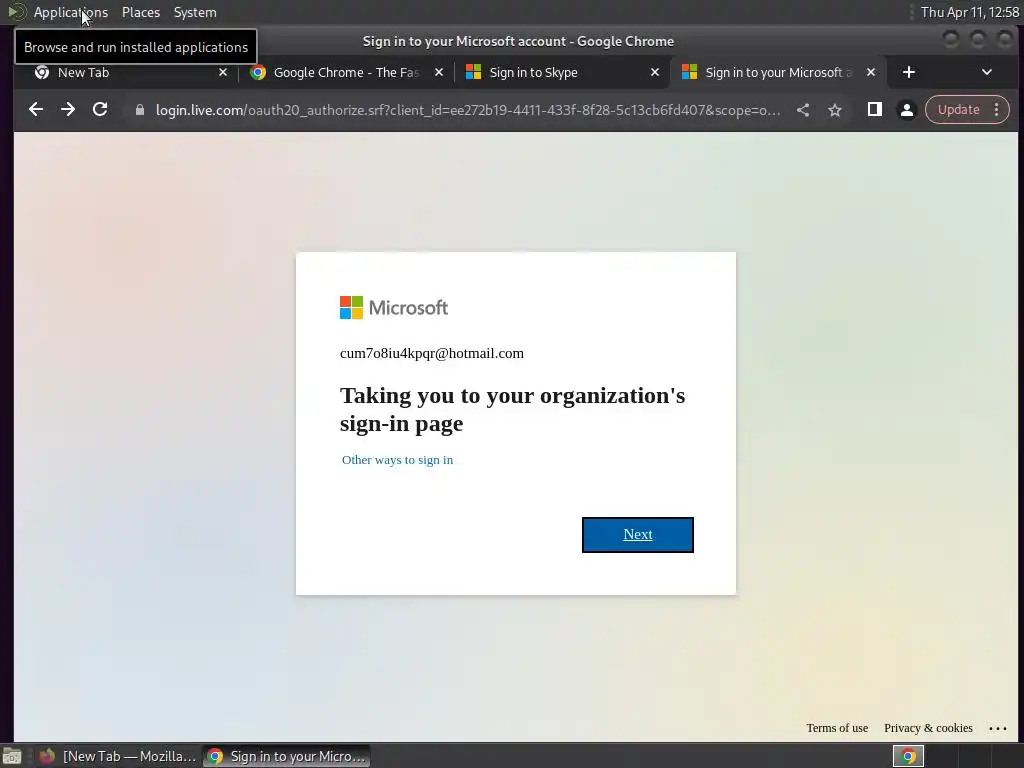This screenshot has height=768, width=1024.
Task: Close the Sign in to your Microsoft tab
Action: [871, 72]
